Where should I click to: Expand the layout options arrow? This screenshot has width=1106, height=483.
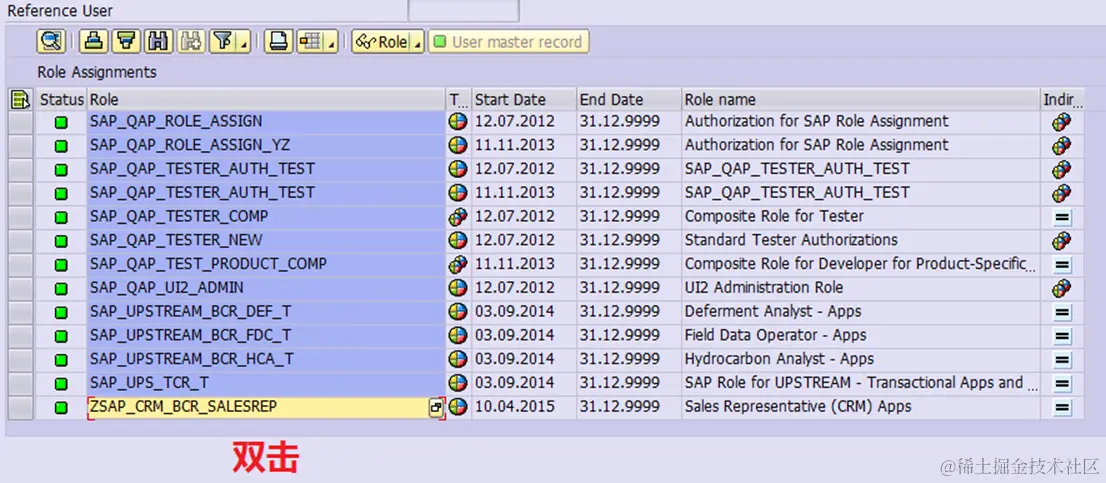(x=332, y=45)
